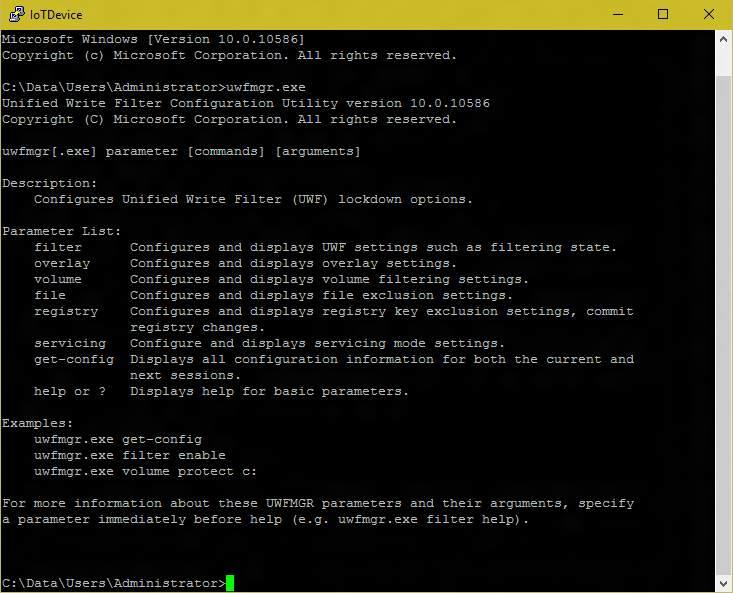Click the 'Parameter List:' heading
Screen dimensions: 733x593
pyautogui.click(x=62, y=231)
